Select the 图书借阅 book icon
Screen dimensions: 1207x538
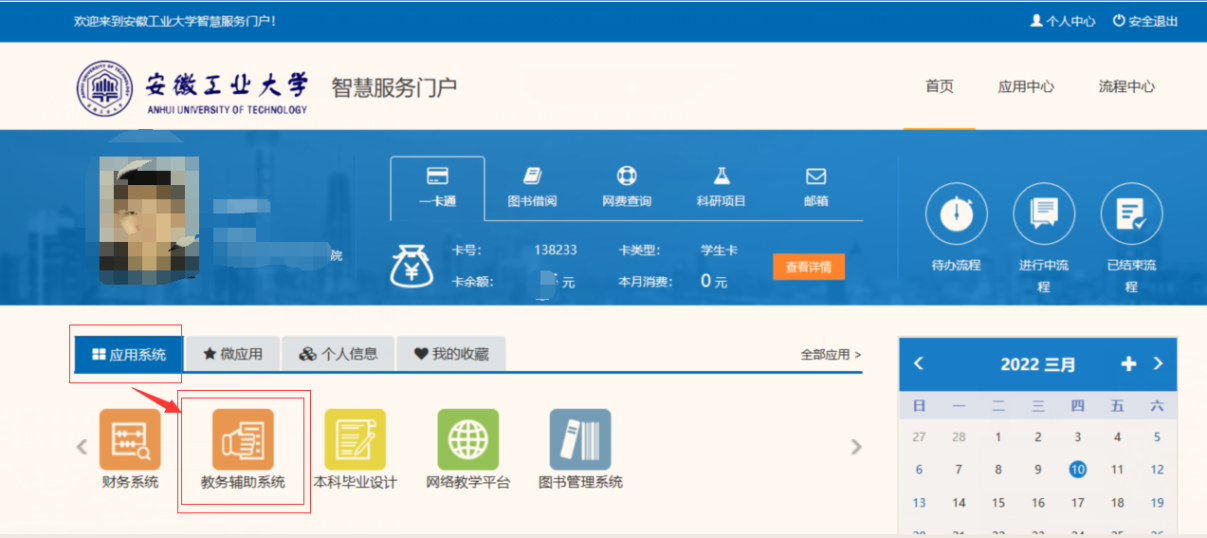tap(532, 176)
